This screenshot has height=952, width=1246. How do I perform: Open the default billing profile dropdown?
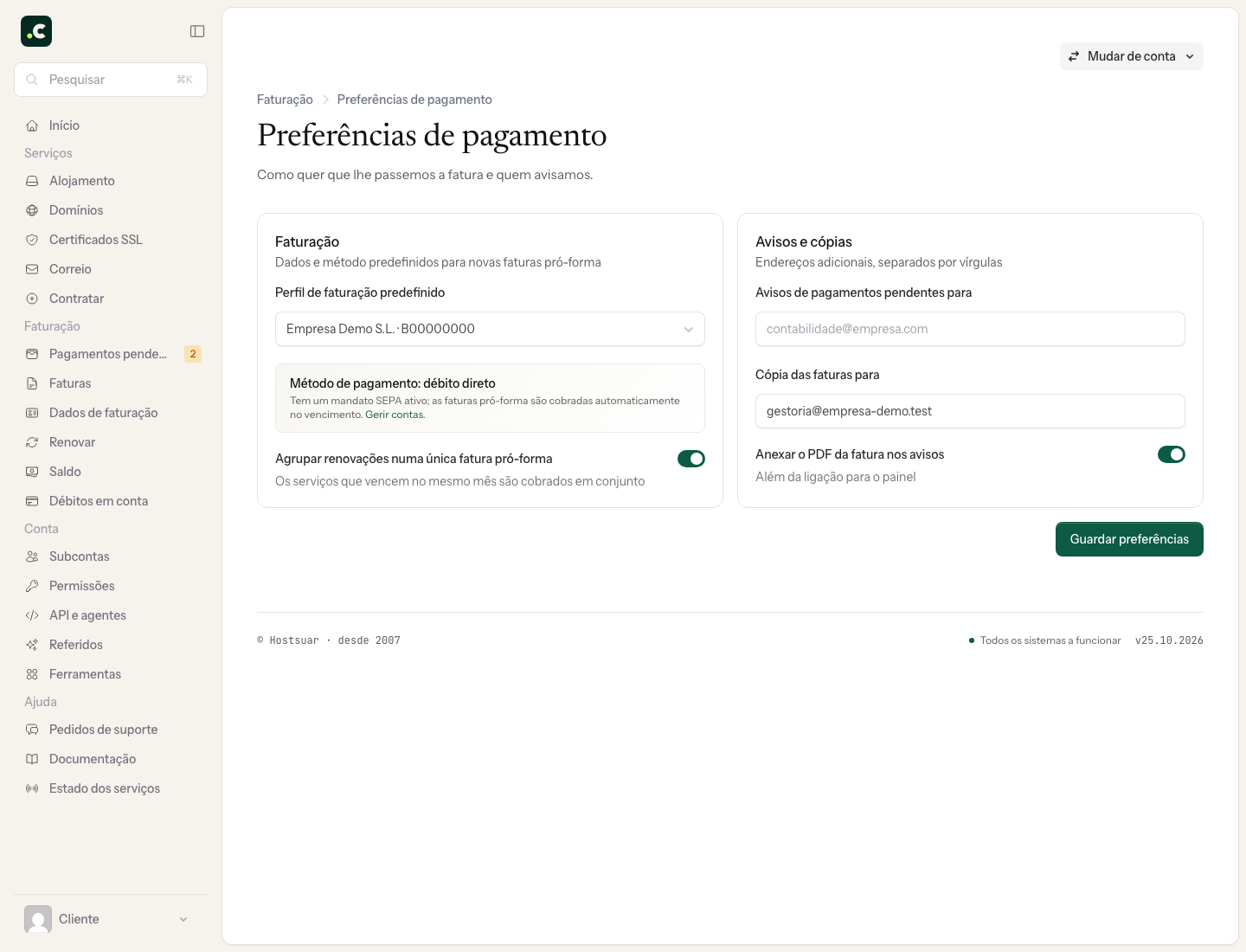click(x=490, y=329)
